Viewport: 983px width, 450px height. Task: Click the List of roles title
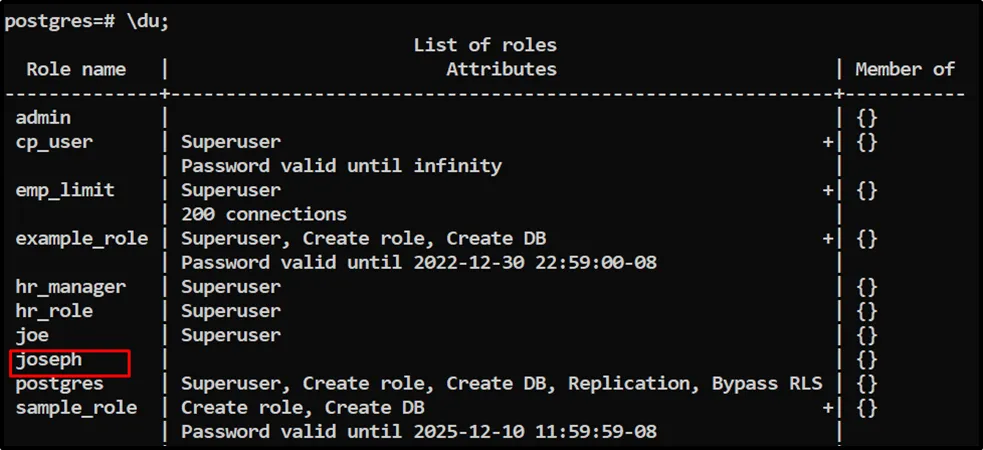pos(485,45)
